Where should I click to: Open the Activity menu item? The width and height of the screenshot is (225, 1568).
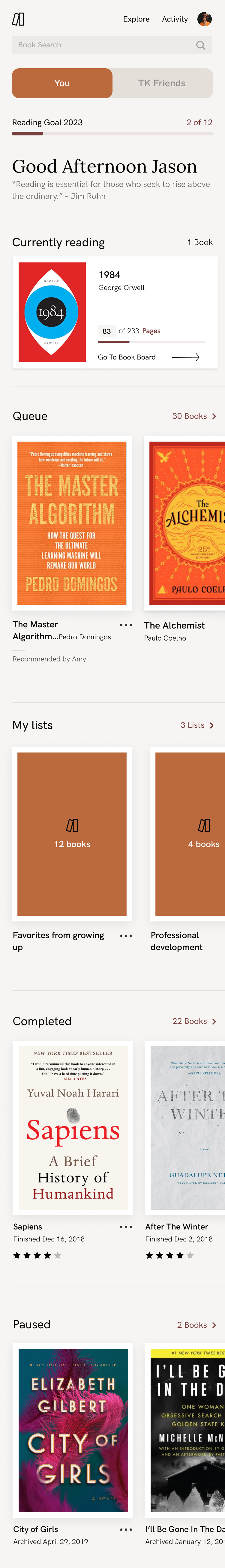(x=175, y=19)
